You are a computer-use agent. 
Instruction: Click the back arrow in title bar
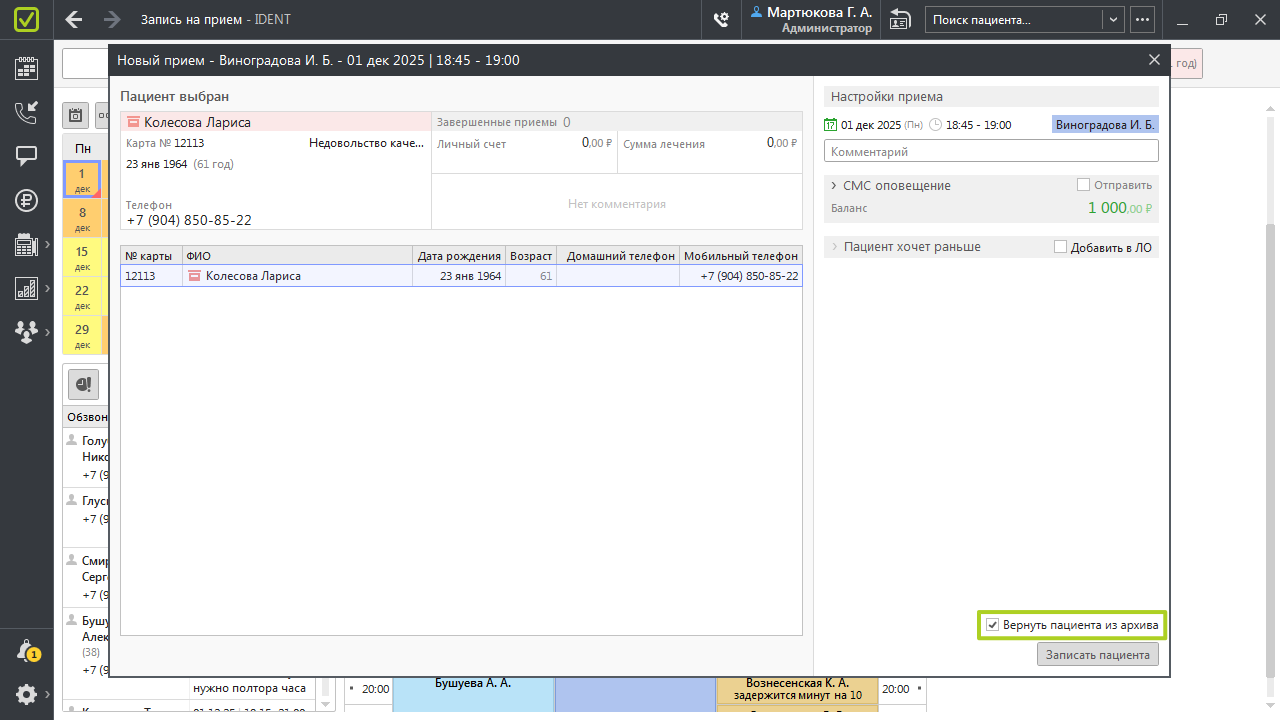coord(73,19)
